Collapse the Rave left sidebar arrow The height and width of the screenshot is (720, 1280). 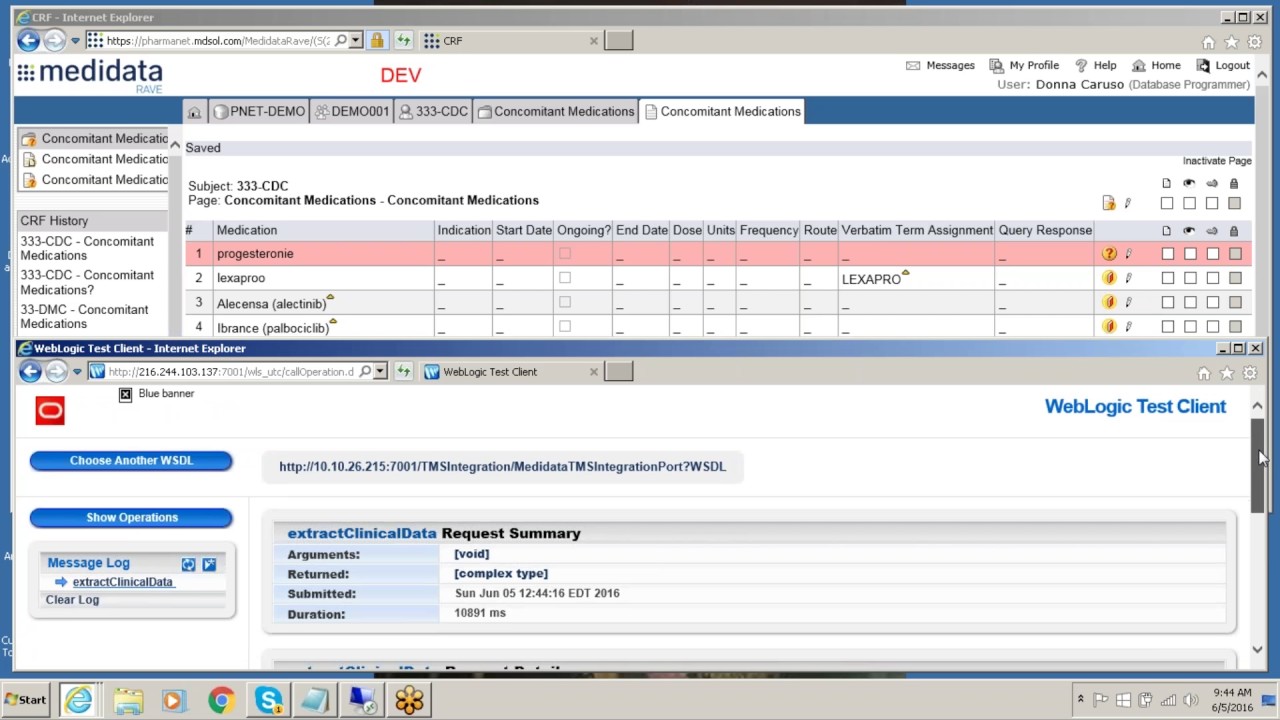(x=175, y=146)
